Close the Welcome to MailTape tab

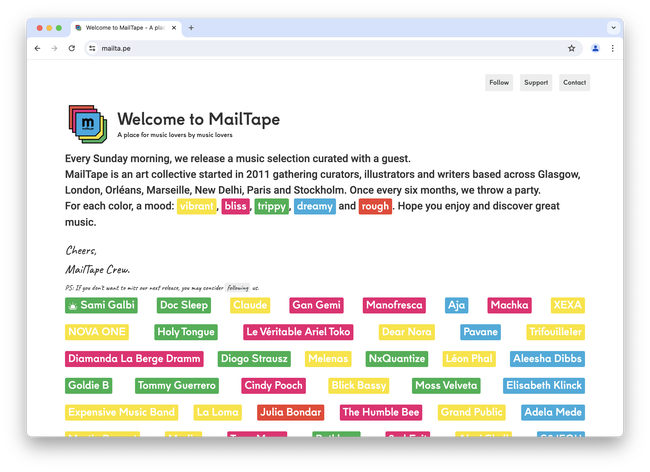point(174,28)
